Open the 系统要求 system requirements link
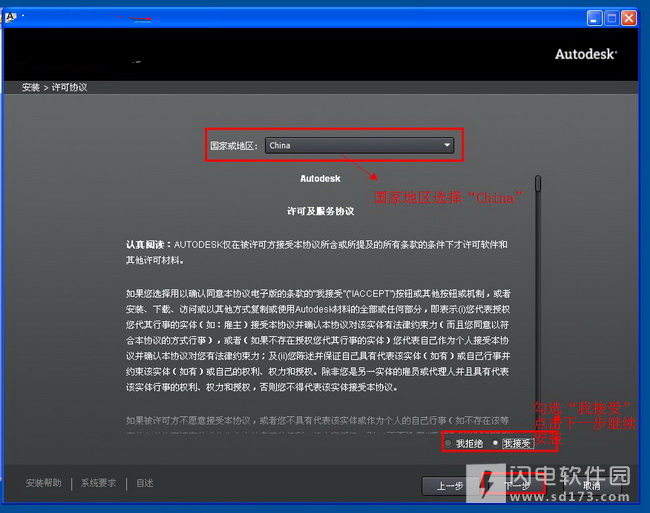 click(98, 483)
